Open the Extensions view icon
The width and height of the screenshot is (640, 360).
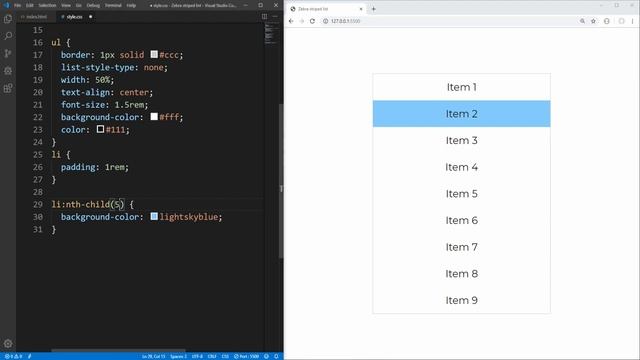point(8,88)
